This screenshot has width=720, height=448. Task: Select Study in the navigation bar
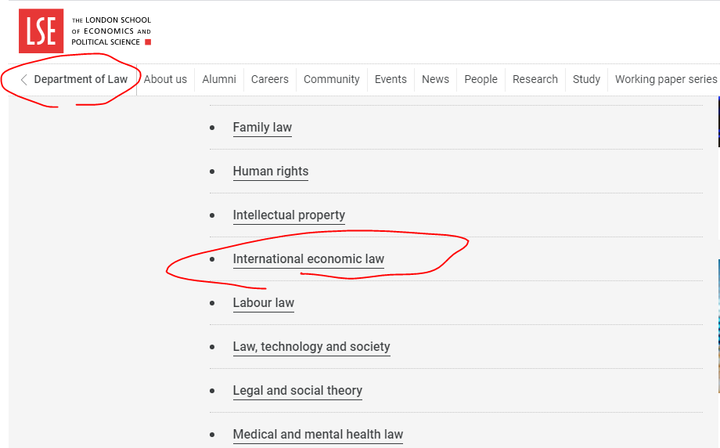[586, 79]
